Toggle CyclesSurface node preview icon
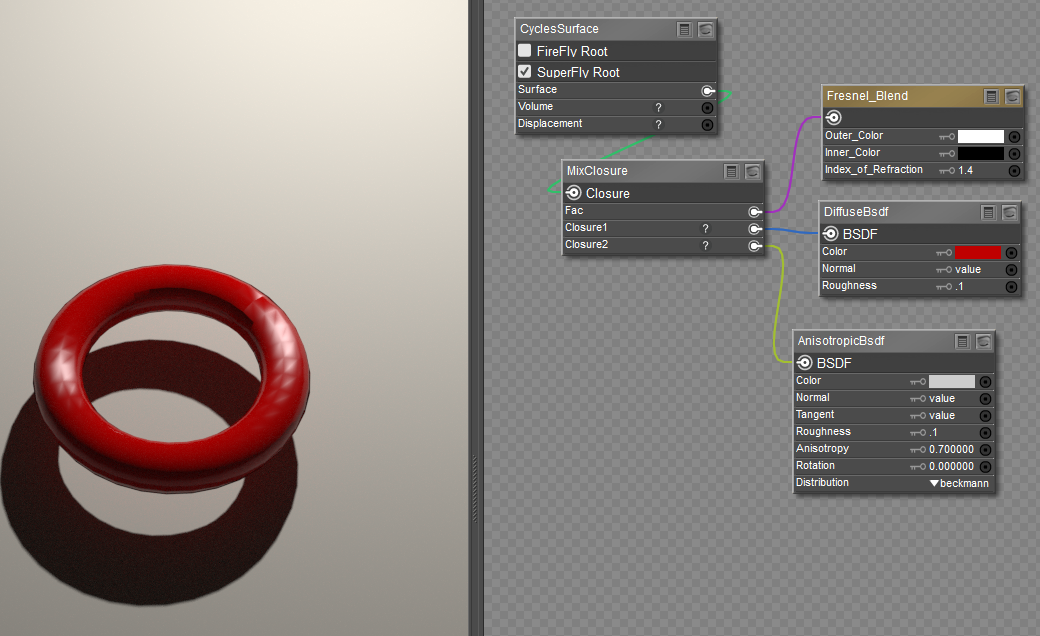The width and height of the screenshot is (1040, 636). [x=706, y=29]
